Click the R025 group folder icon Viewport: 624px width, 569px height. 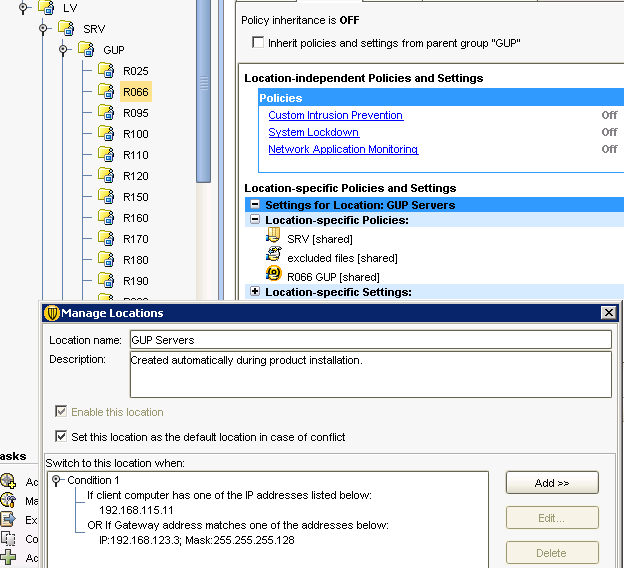coord(106,70)
